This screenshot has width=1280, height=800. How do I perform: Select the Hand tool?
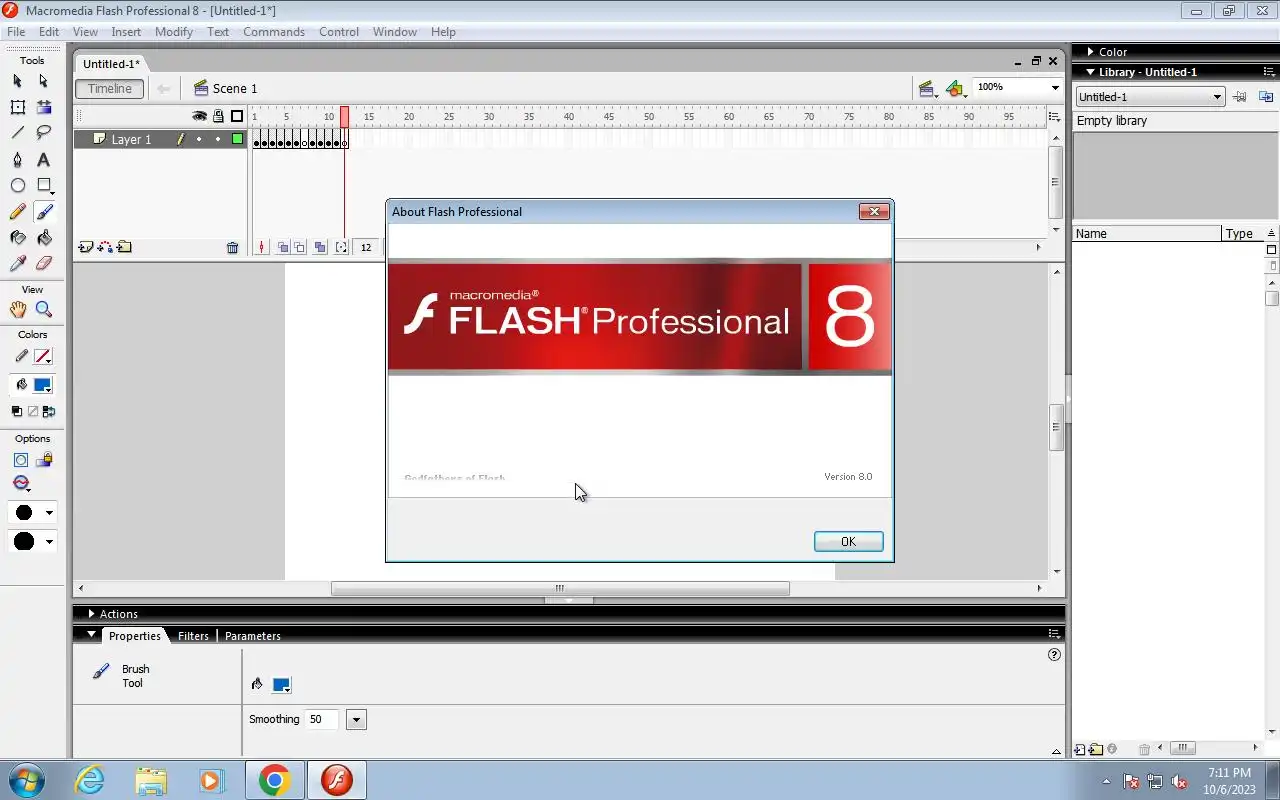(18, 310)
